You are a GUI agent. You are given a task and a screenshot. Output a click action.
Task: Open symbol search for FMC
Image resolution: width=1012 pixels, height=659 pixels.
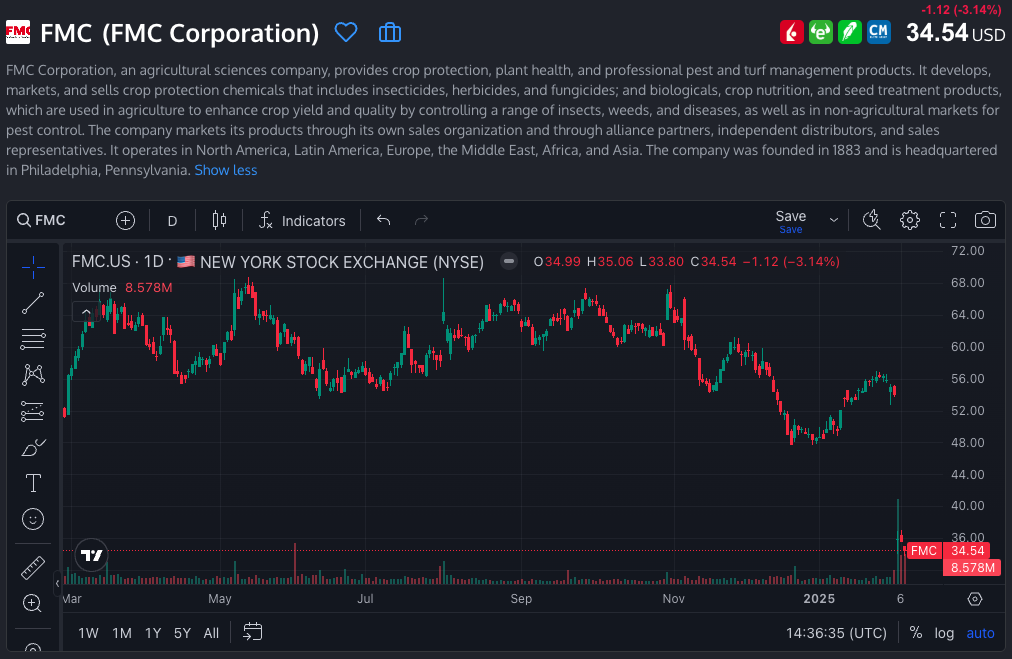click(41, 220)
